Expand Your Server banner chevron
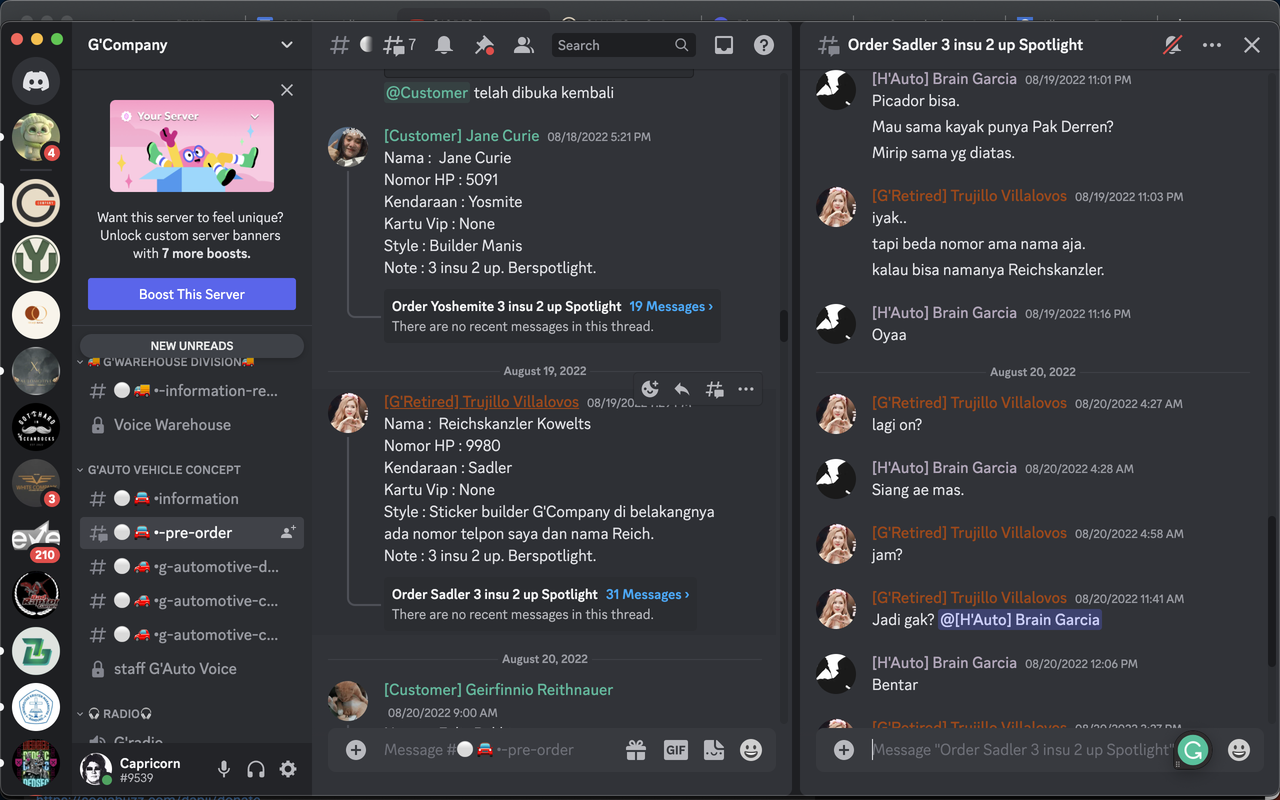This screenshot has width=1280, height=800. tap(255, 116)
